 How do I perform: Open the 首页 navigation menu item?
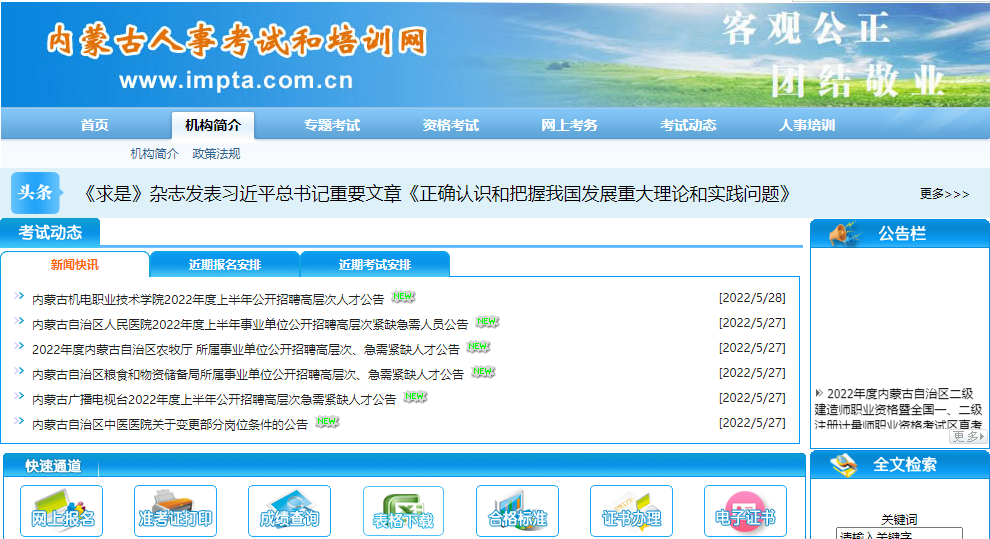95,125
